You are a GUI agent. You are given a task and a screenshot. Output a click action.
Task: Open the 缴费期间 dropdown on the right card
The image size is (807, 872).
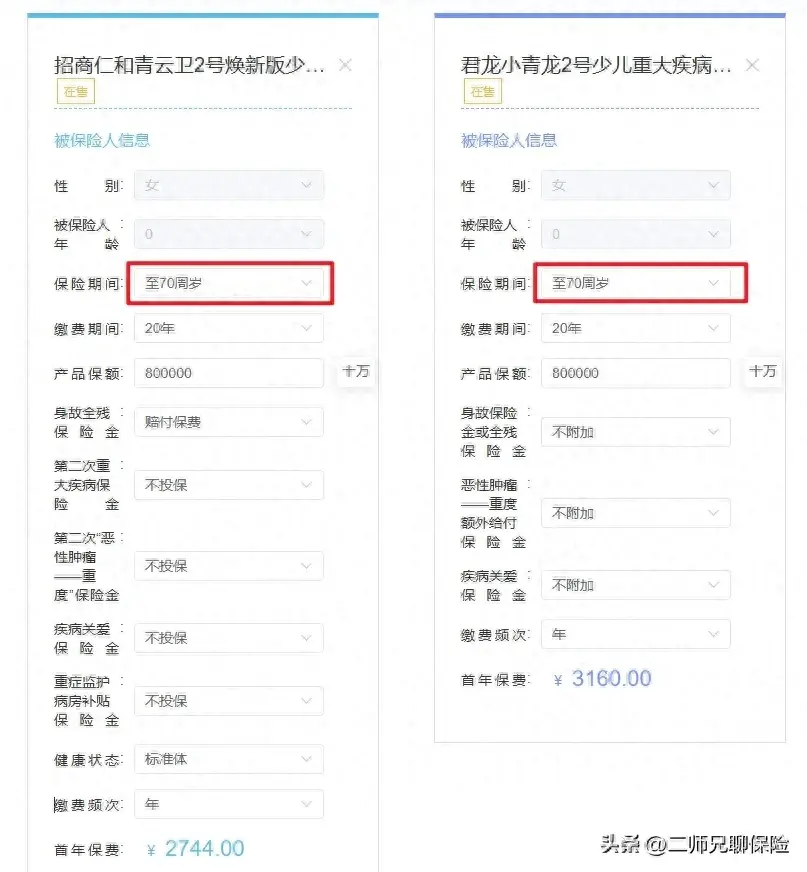[636, 328]
